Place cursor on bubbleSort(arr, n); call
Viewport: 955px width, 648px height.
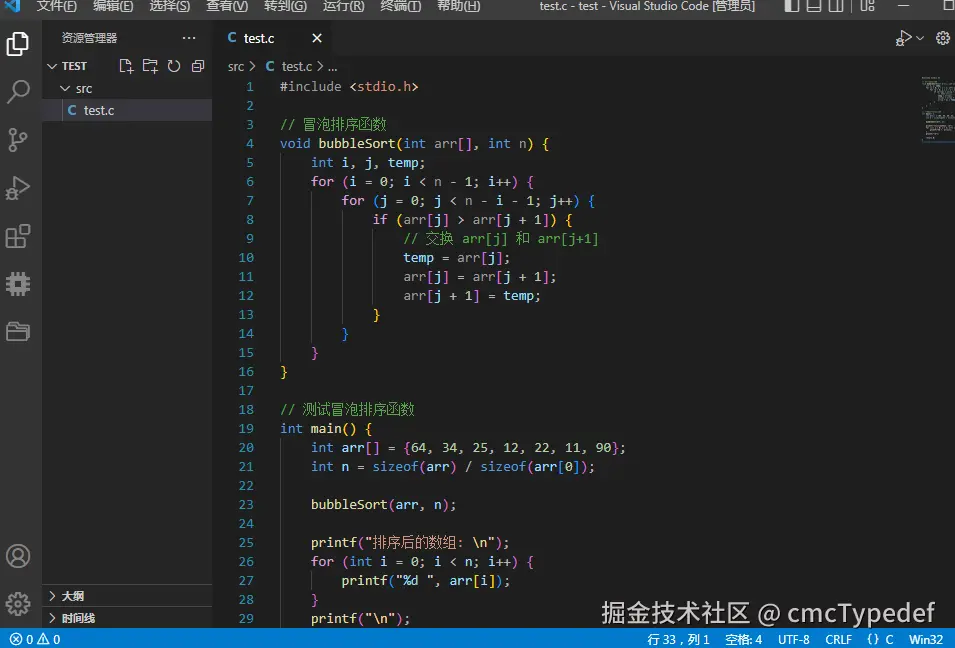(x=383, y=504)
